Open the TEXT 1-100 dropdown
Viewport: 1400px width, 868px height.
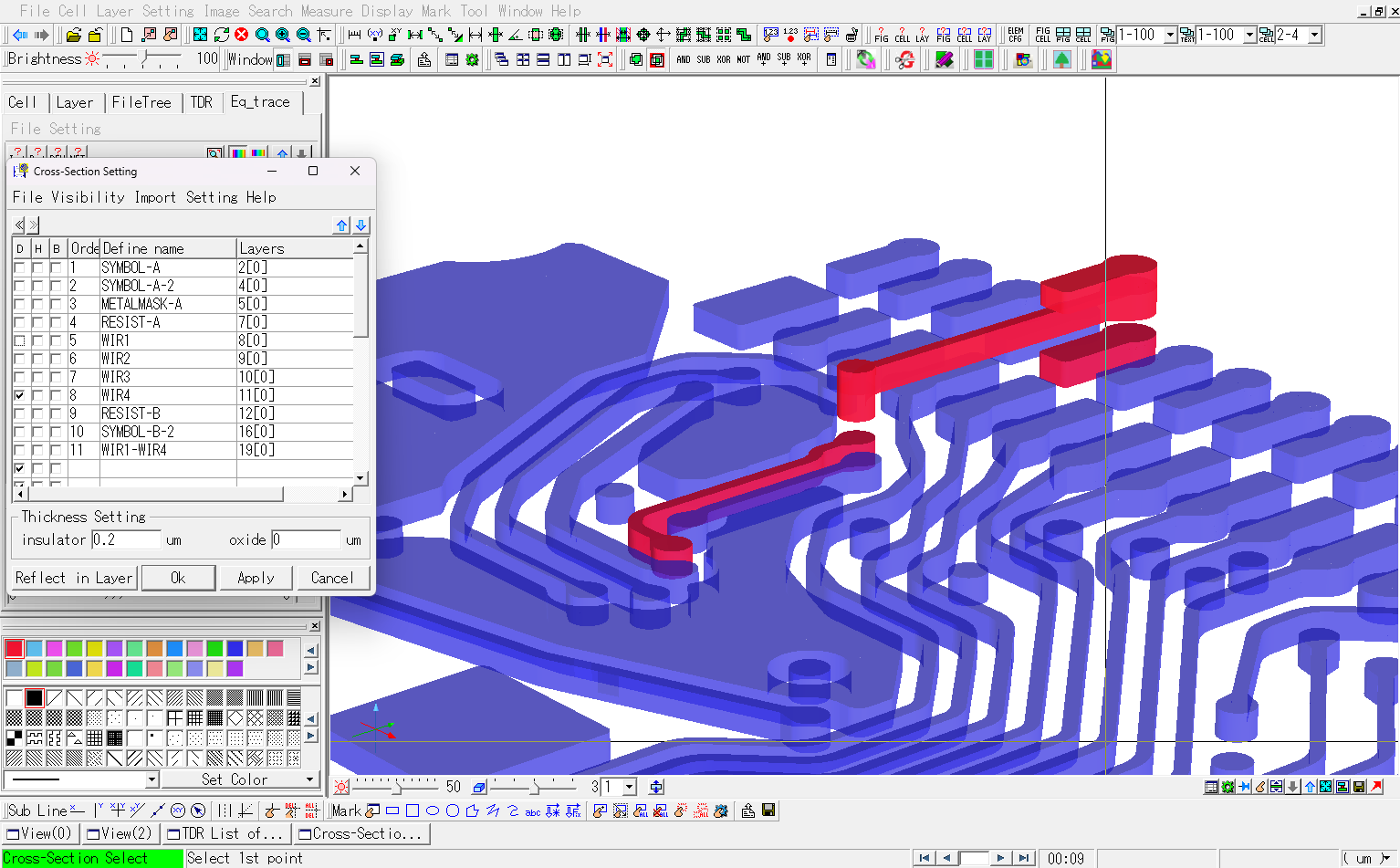1249,35
